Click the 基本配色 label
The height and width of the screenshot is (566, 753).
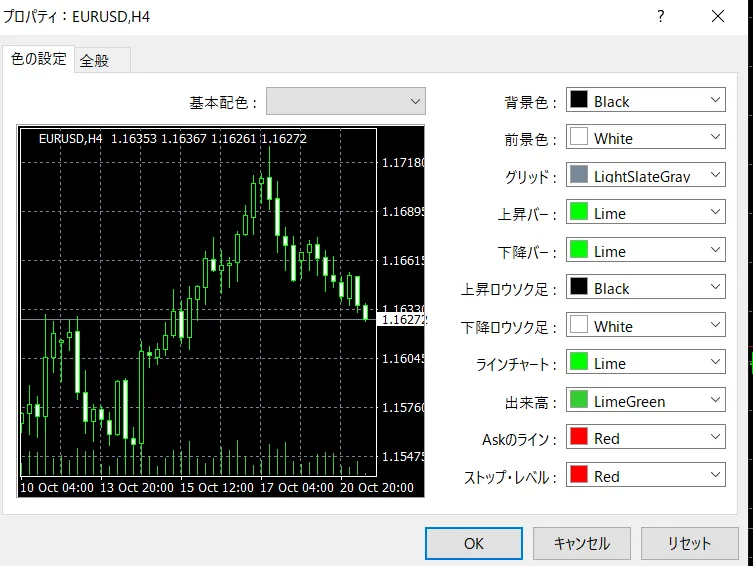pos(223,103)
